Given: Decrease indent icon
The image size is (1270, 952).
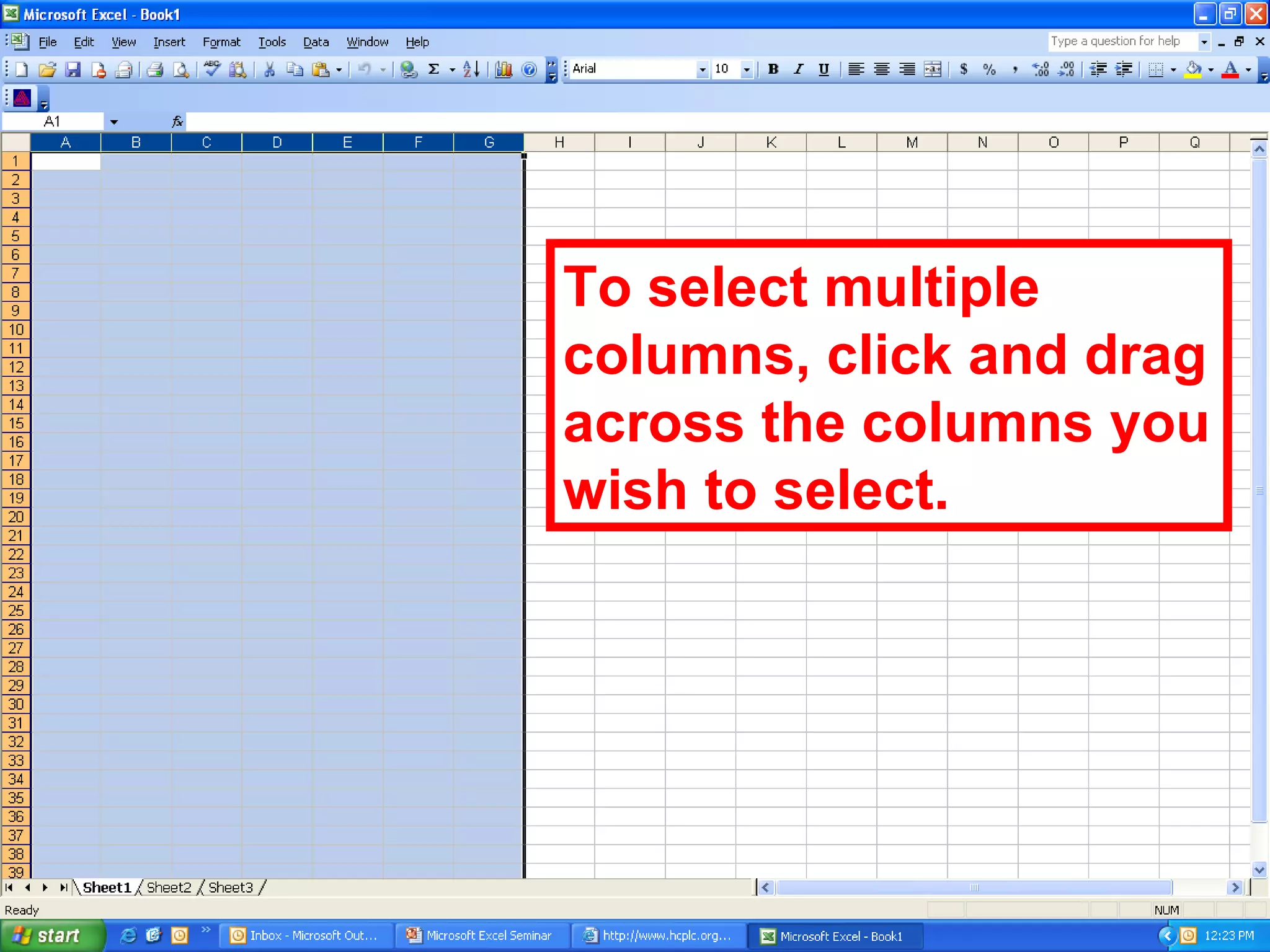Looking at the screenshot, I should [1098, 69].
